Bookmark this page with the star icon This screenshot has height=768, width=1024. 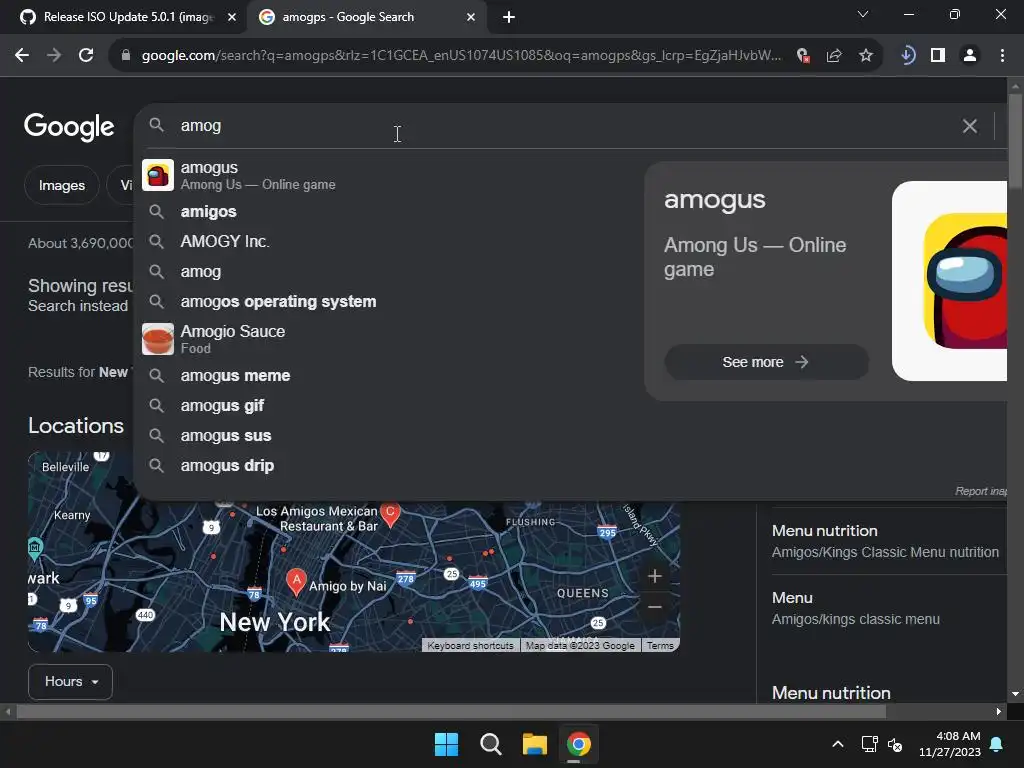point(866,56)
